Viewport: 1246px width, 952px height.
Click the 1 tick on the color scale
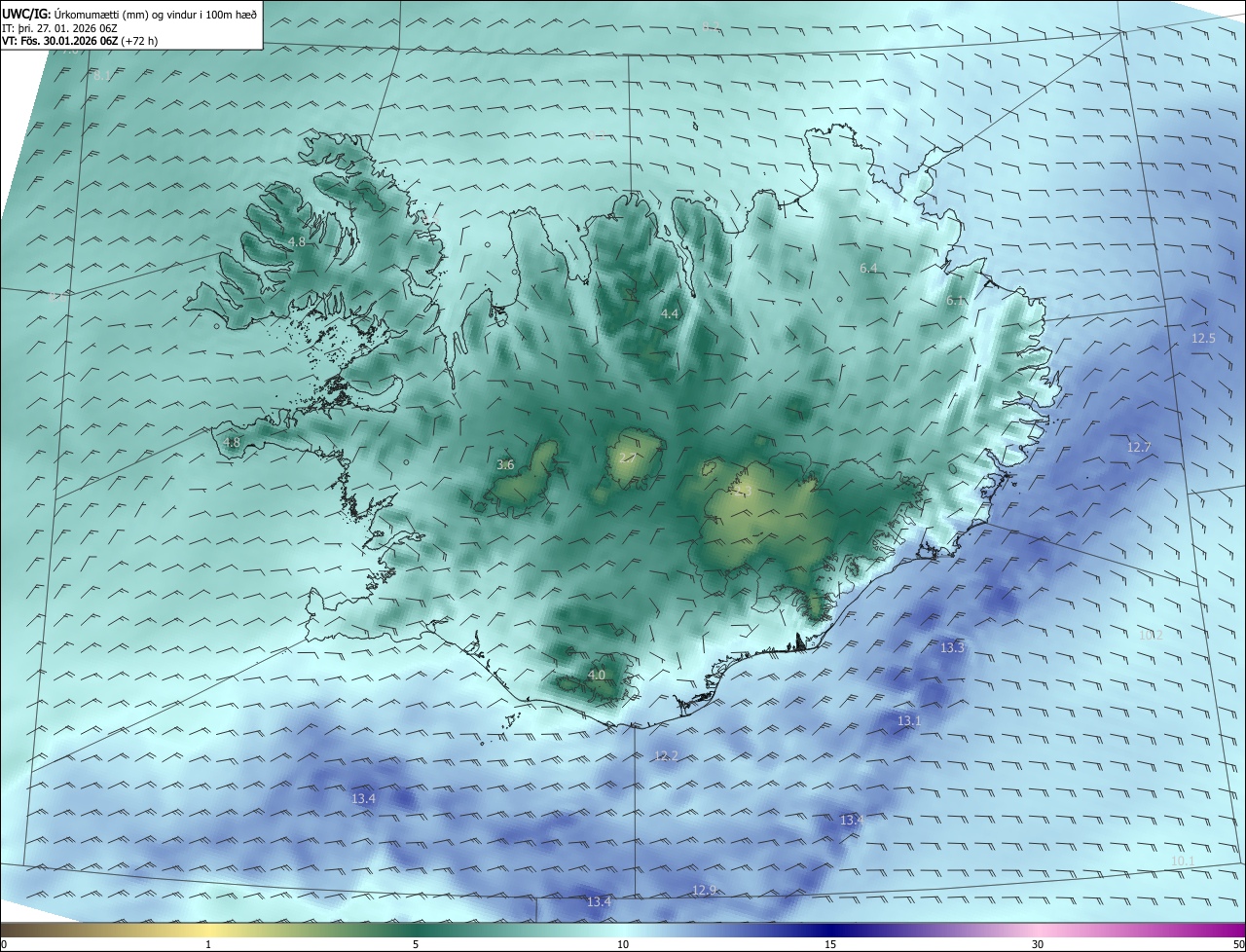click(x=208, y=945)
